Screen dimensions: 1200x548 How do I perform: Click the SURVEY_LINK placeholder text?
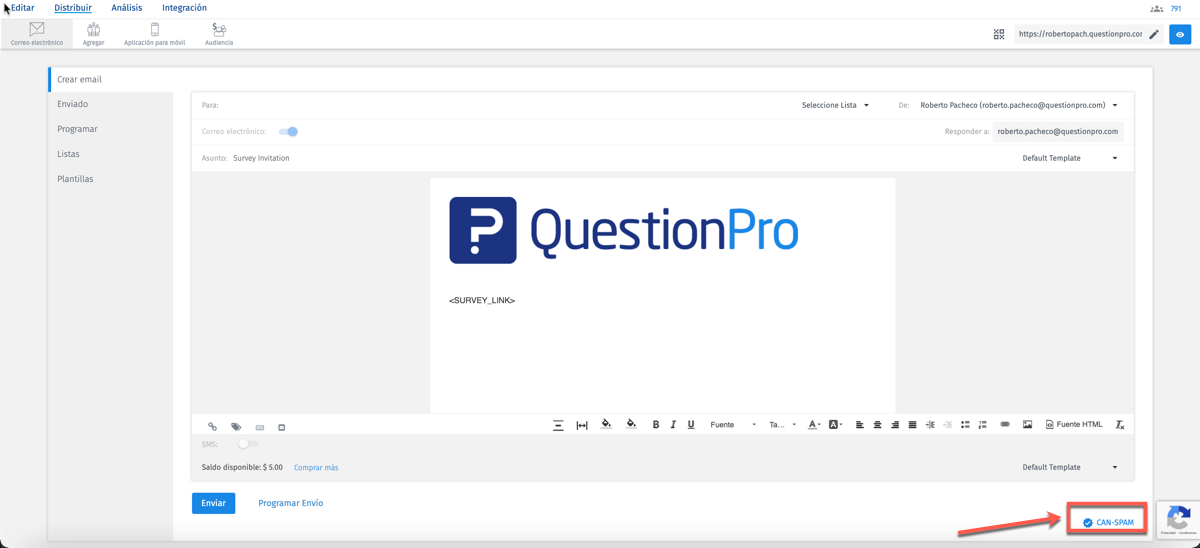(482, 300)
